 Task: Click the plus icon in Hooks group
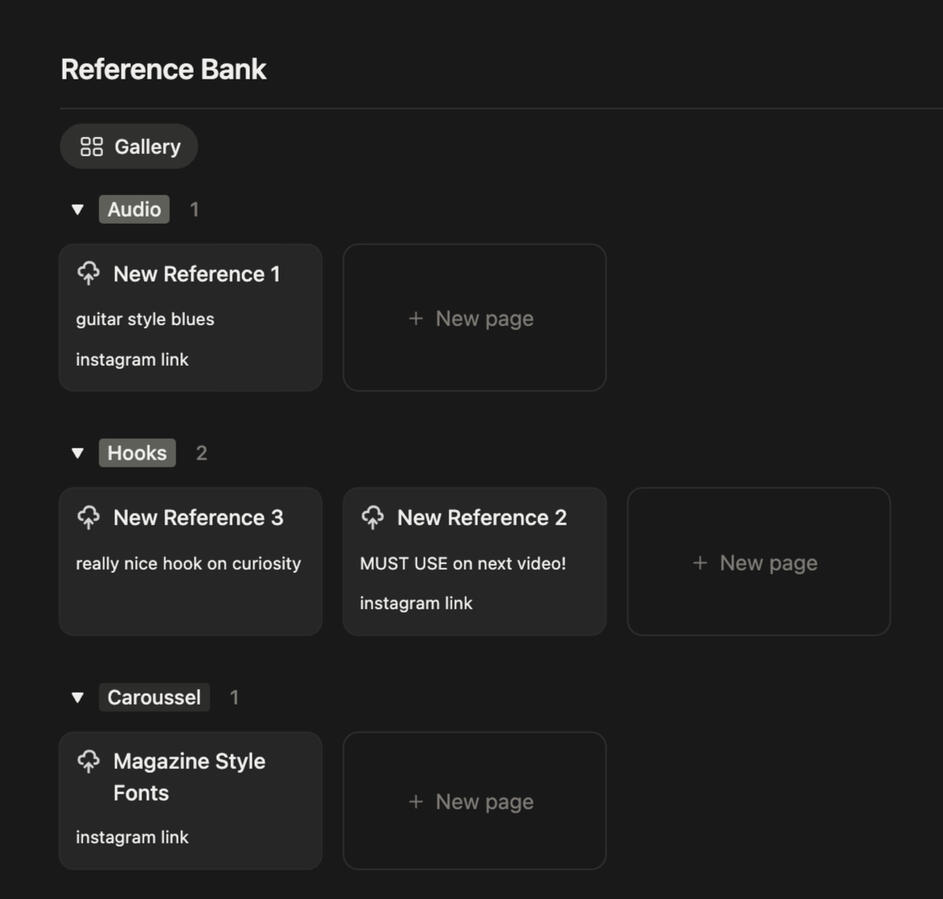pyautogui.click(x=700, y=563)
